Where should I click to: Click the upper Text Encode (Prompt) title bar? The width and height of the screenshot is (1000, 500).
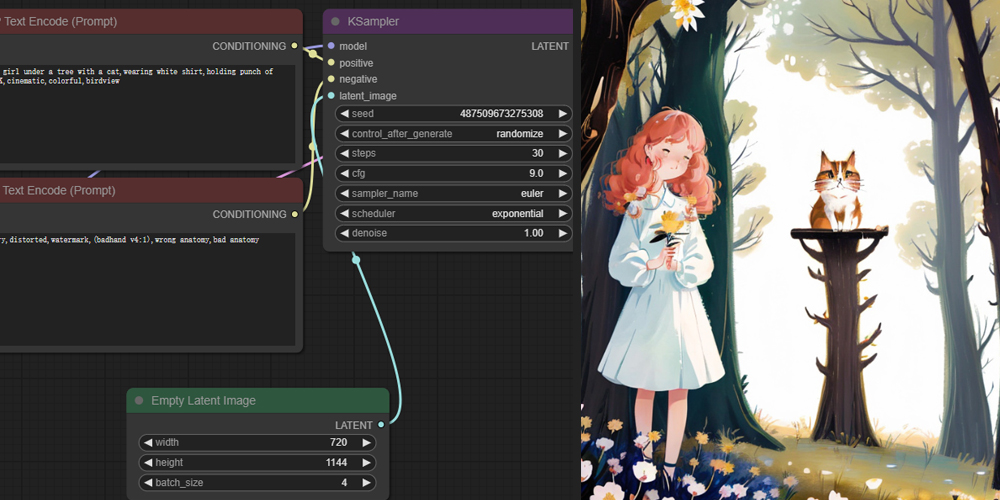click(x=151, y=22)
